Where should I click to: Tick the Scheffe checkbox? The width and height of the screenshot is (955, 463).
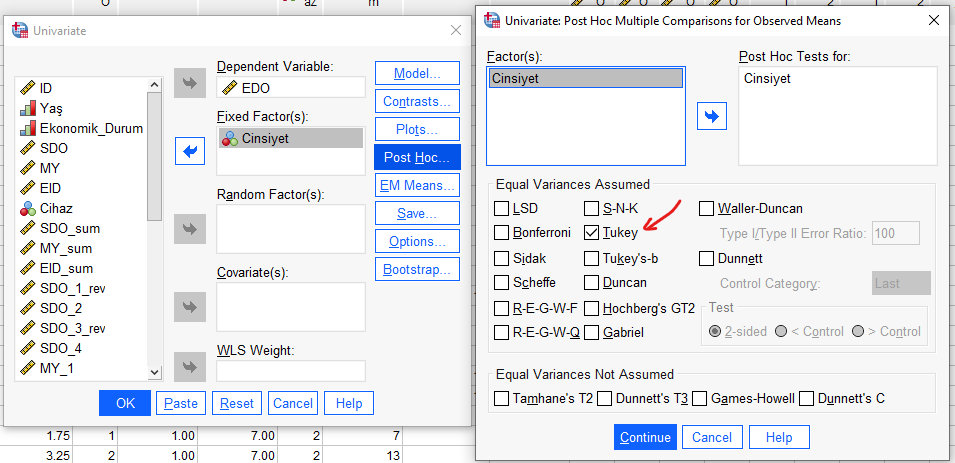click(x=502, y=283)
